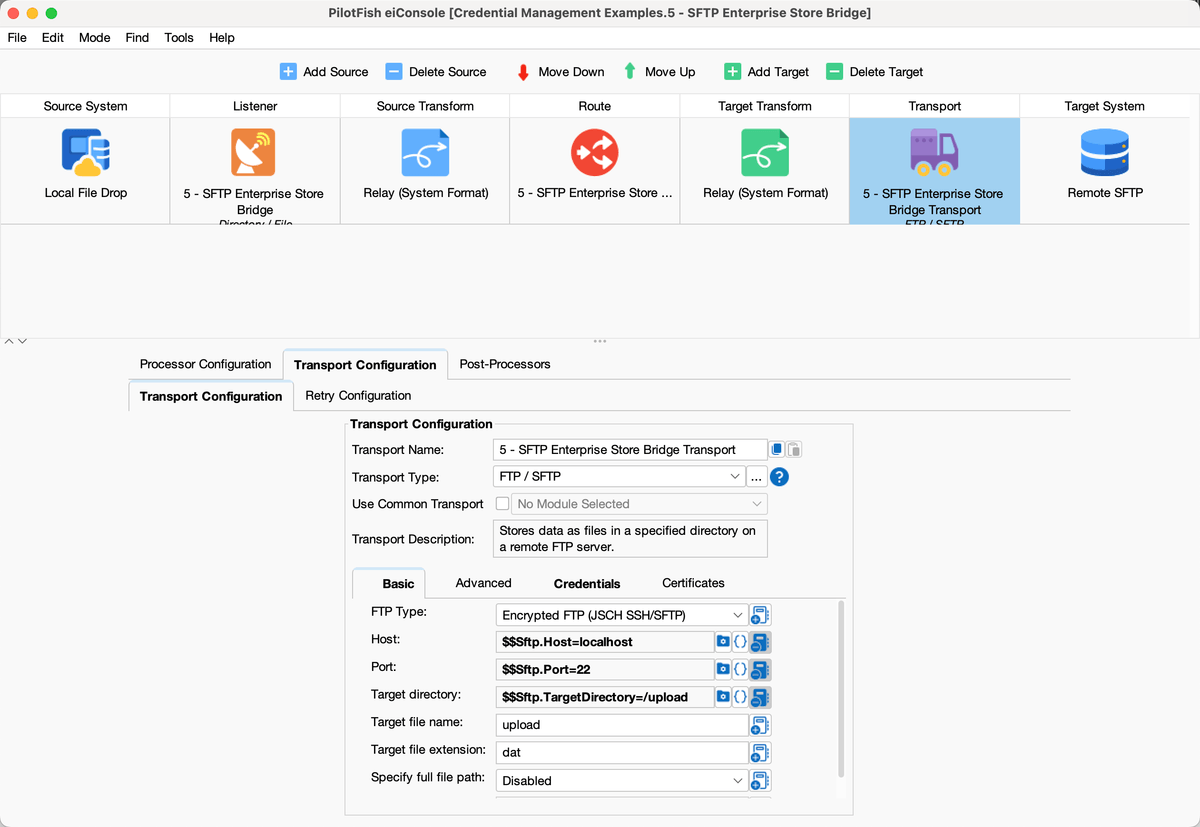The height and width of the screenshot is (827, 1200).
Task: Click the Route column header
Action: tap(595, 106)
